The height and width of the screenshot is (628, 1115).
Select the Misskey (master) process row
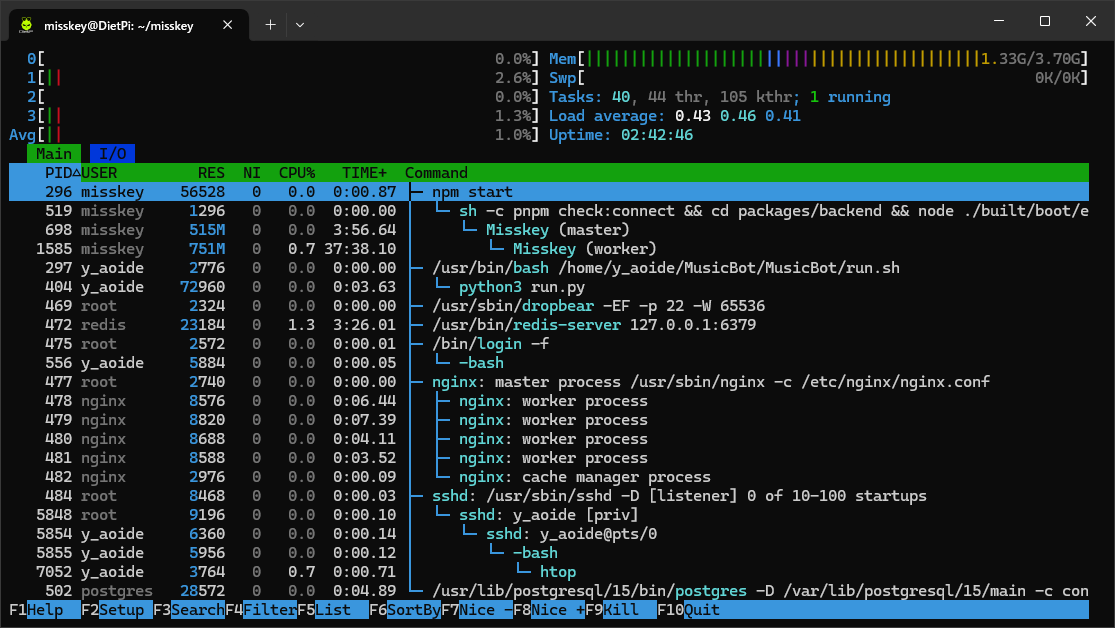[x=548, y=230]
